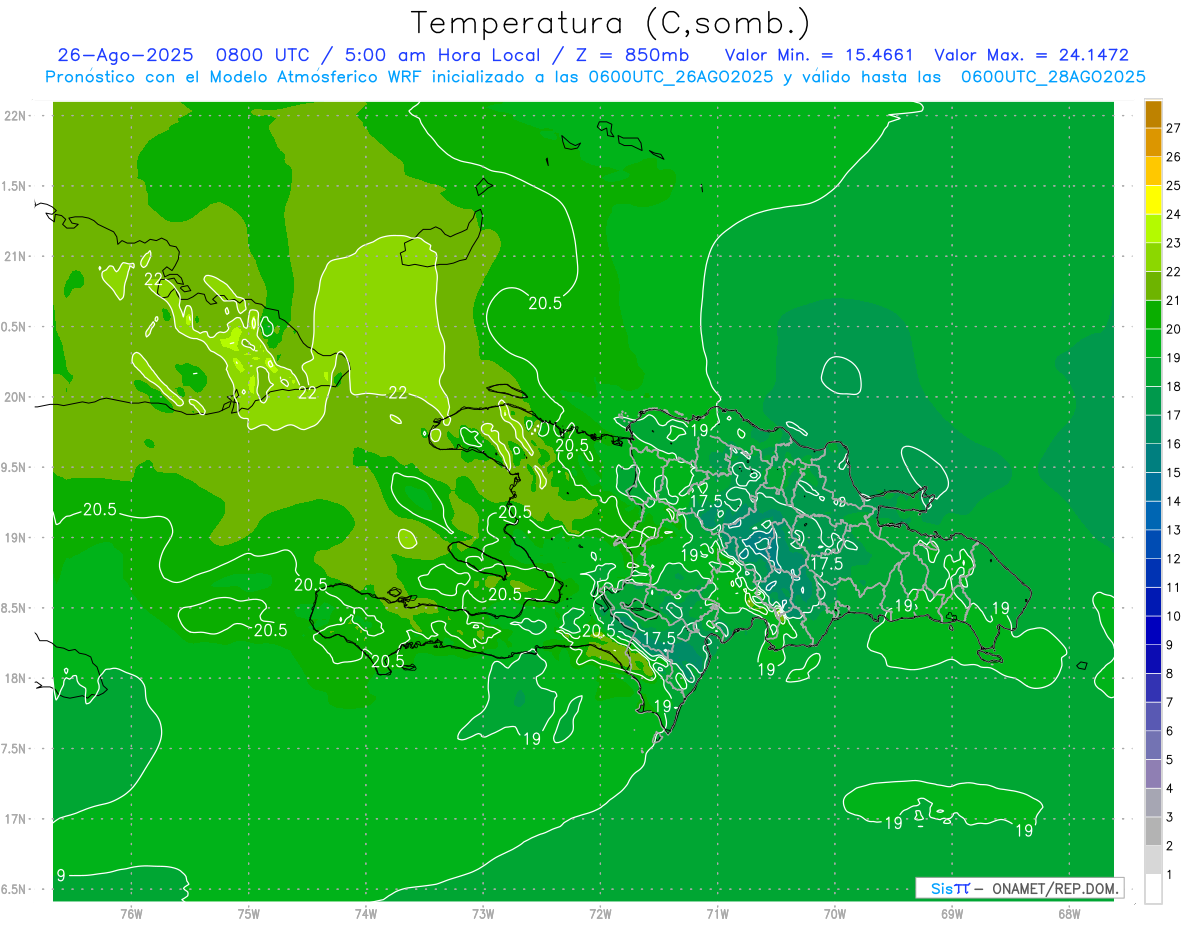
Task: Click the color scale label '27'
Action: click(1173, 128)
